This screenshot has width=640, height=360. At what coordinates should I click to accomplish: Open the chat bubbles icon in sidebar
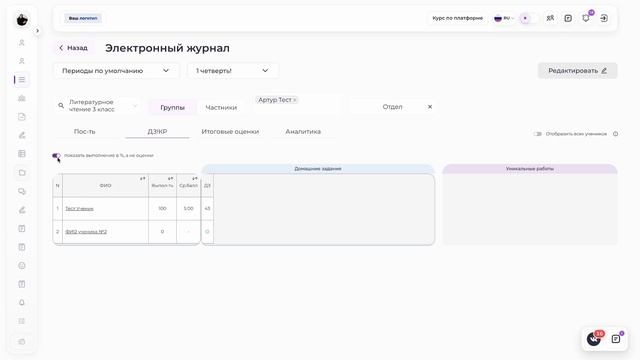[x=22, y=191]
